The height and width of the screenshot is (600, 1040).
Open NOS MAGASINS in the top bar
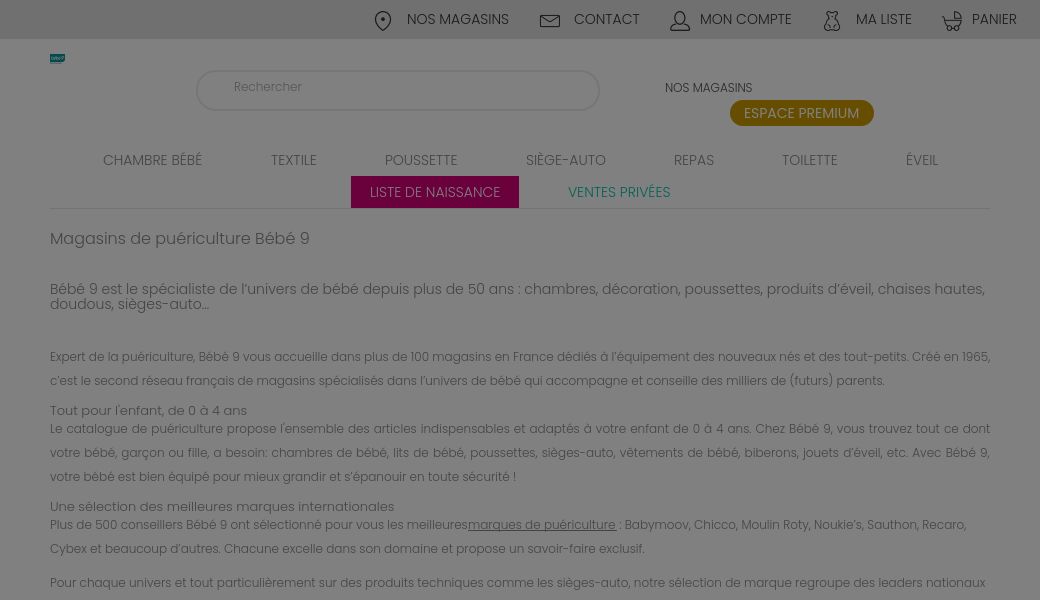pyautogui.click(x=458, y=20)
